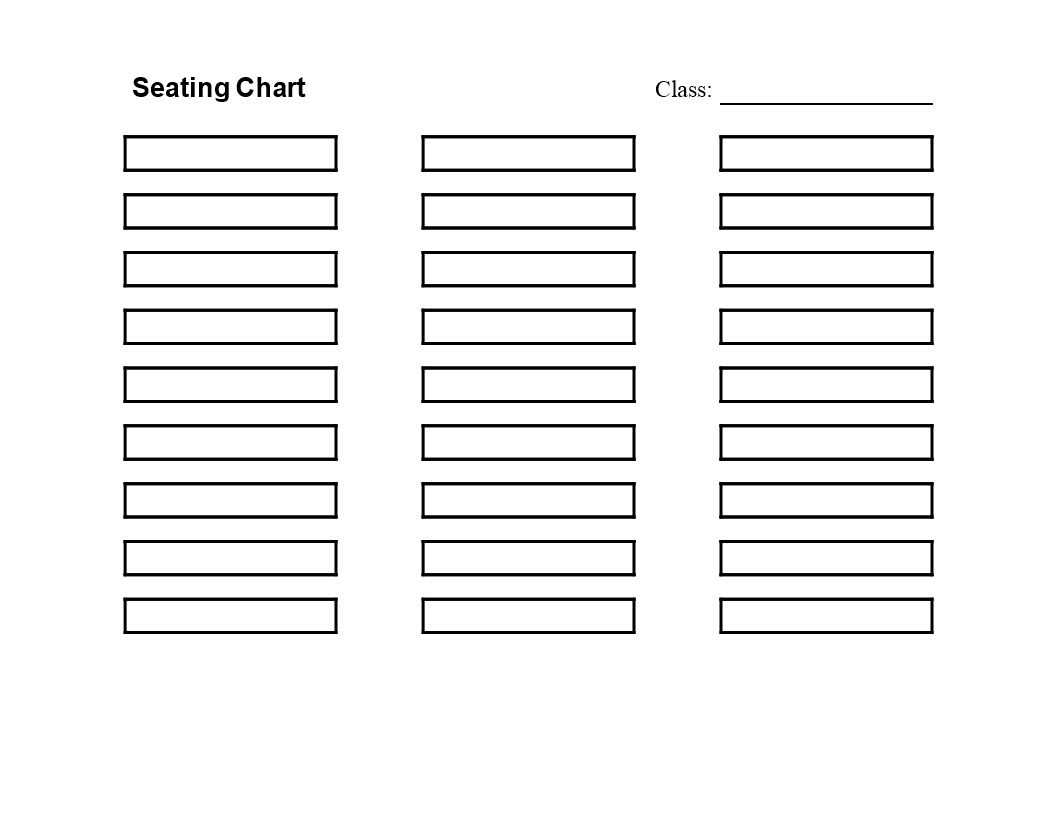Screen dimensions: 1056x816
Task: Click the bottom box in the right column
Action: (x=826, y=616)
